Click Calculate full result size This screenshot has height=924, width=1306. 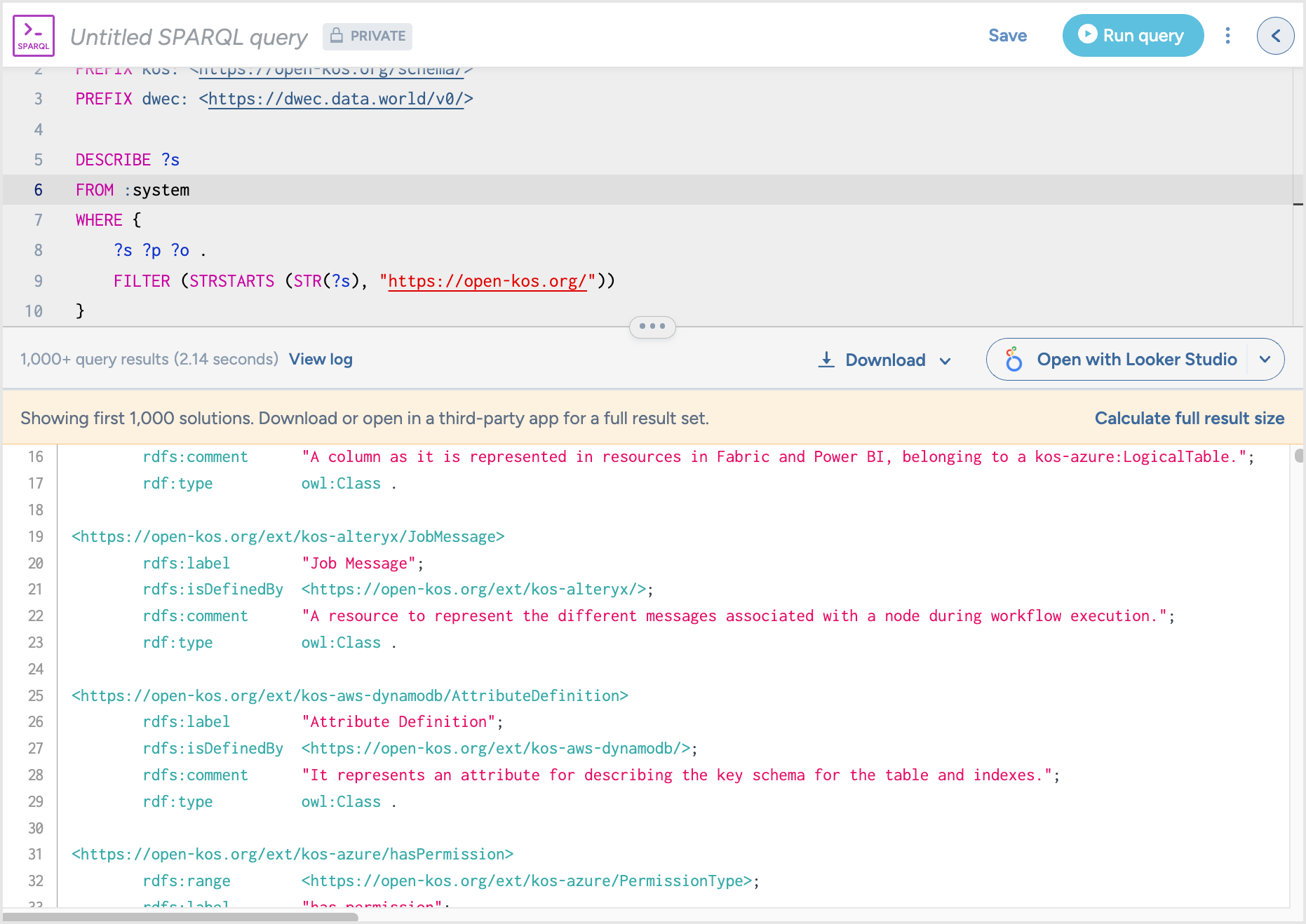[x=1189, y=419]
